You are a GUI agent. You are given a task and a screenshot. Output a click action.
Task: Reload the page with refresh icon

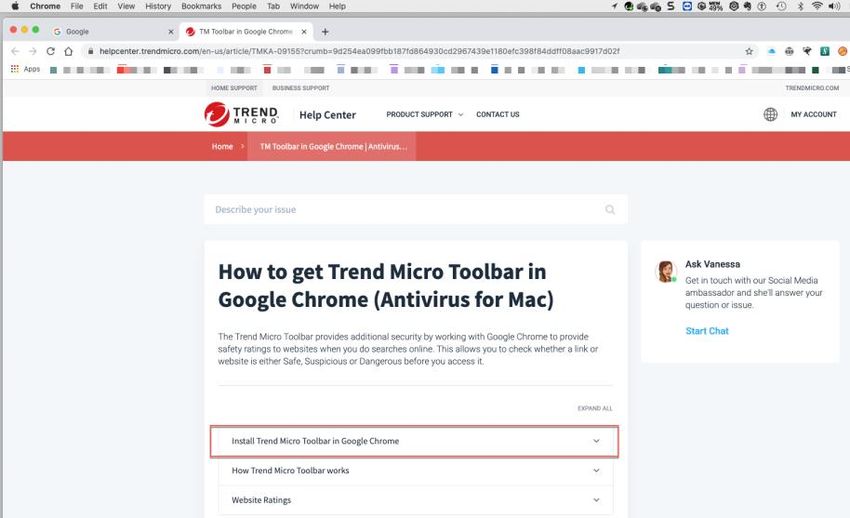(x=50, y=51)
